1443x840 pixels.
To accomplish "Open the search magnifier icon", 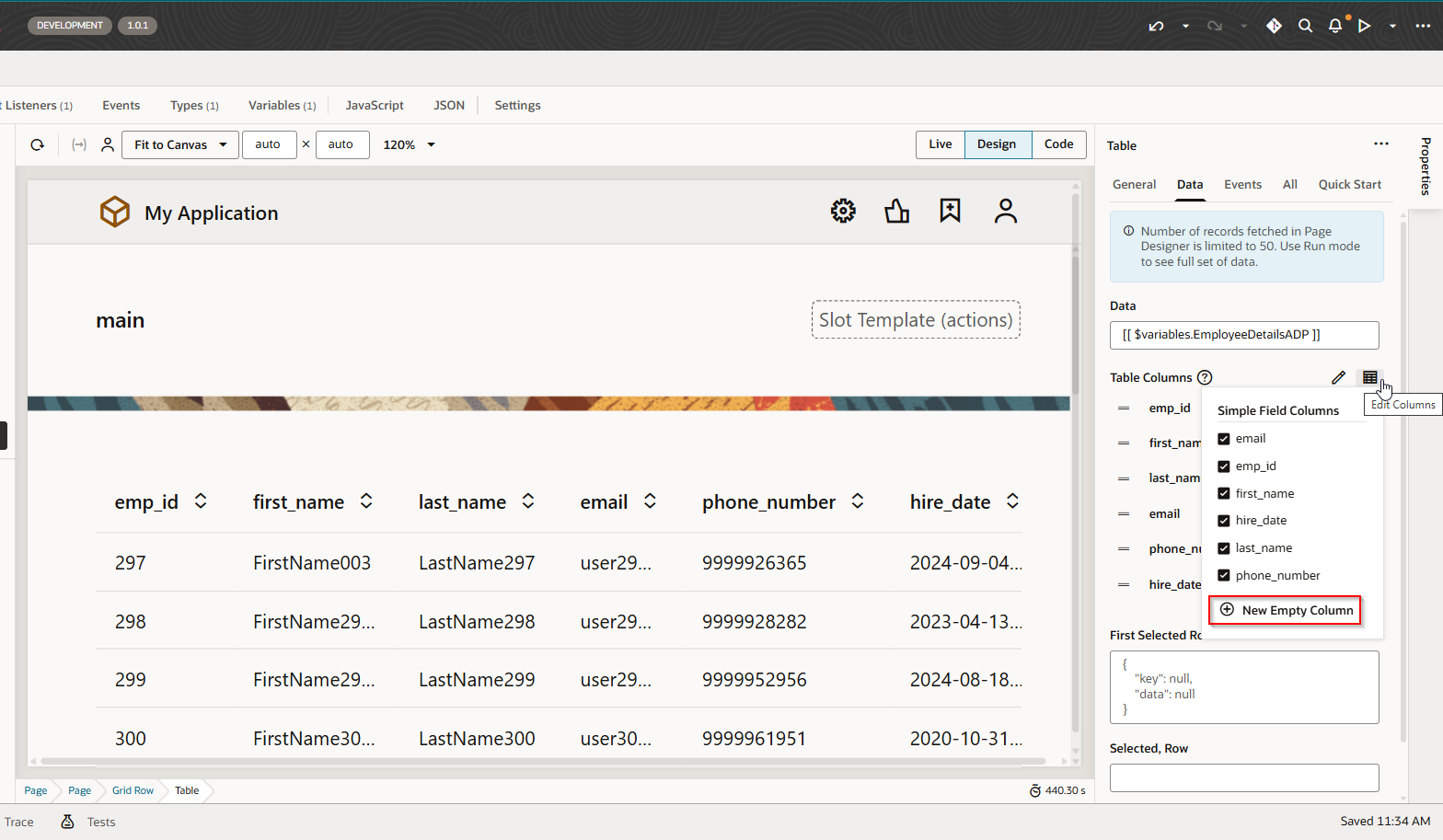I will 1305,26.
